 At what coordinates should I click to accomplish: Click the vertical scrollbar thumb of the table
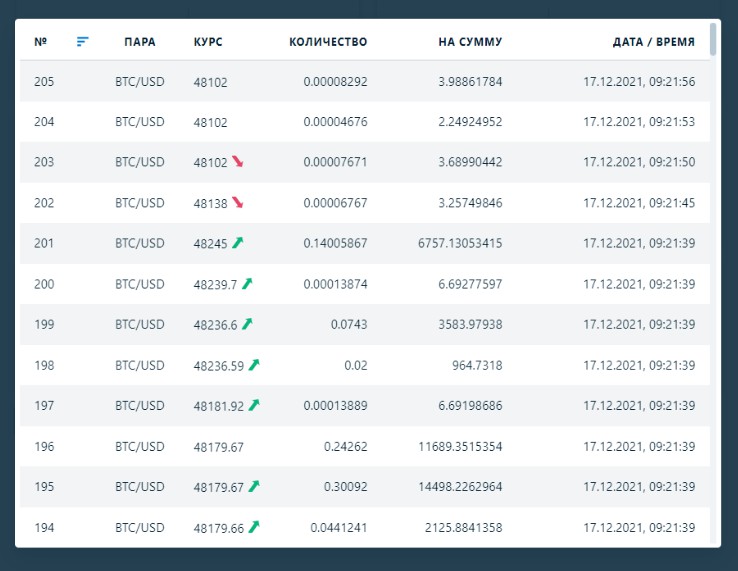tap(713, 38)
